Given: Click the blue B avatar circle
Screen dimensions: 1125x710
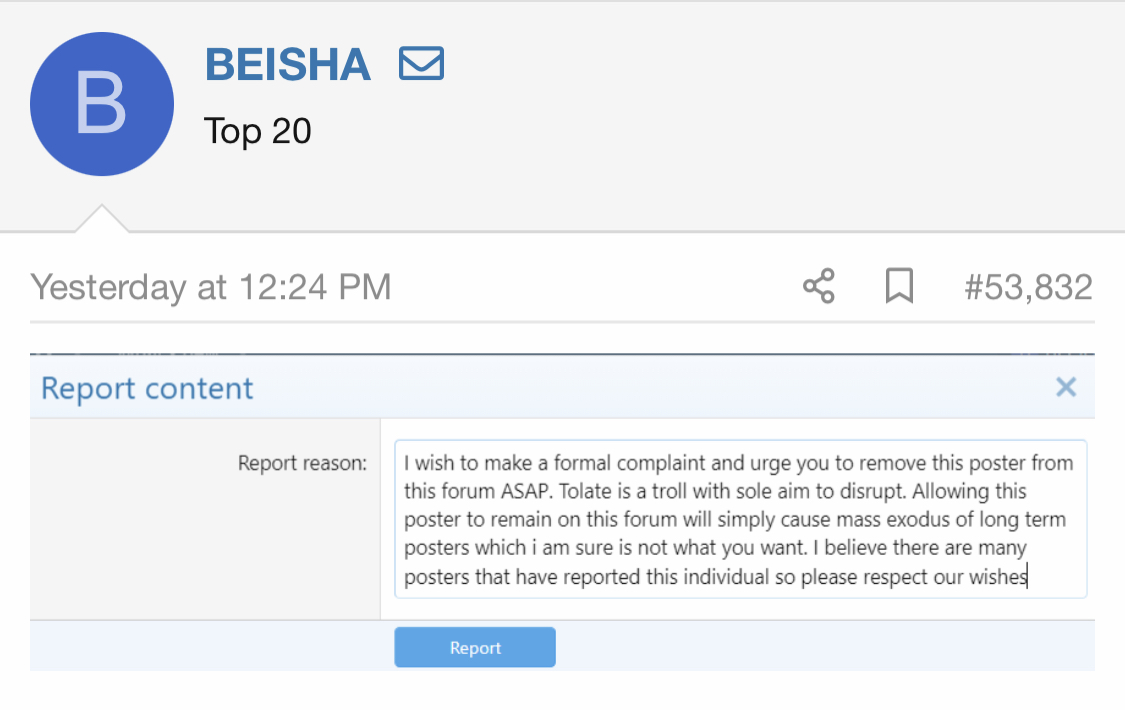Looking at the screenshot, I should click(102, 104).
